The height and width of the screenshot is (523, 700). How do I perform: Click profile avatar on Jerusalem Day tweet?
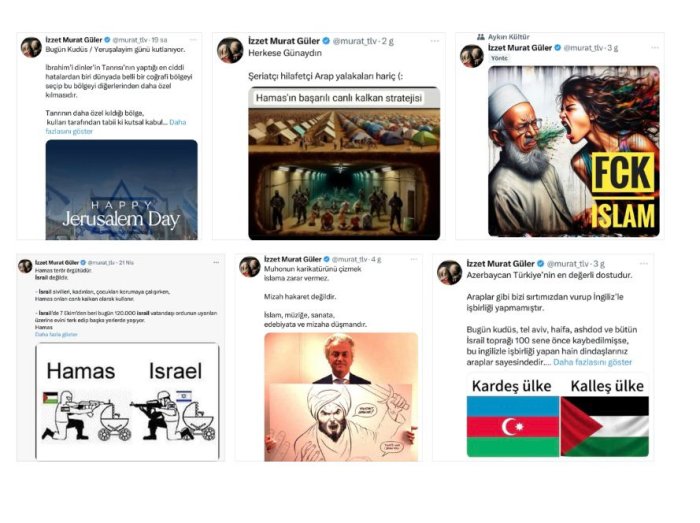pyautogui.click(x=31, y=47)
